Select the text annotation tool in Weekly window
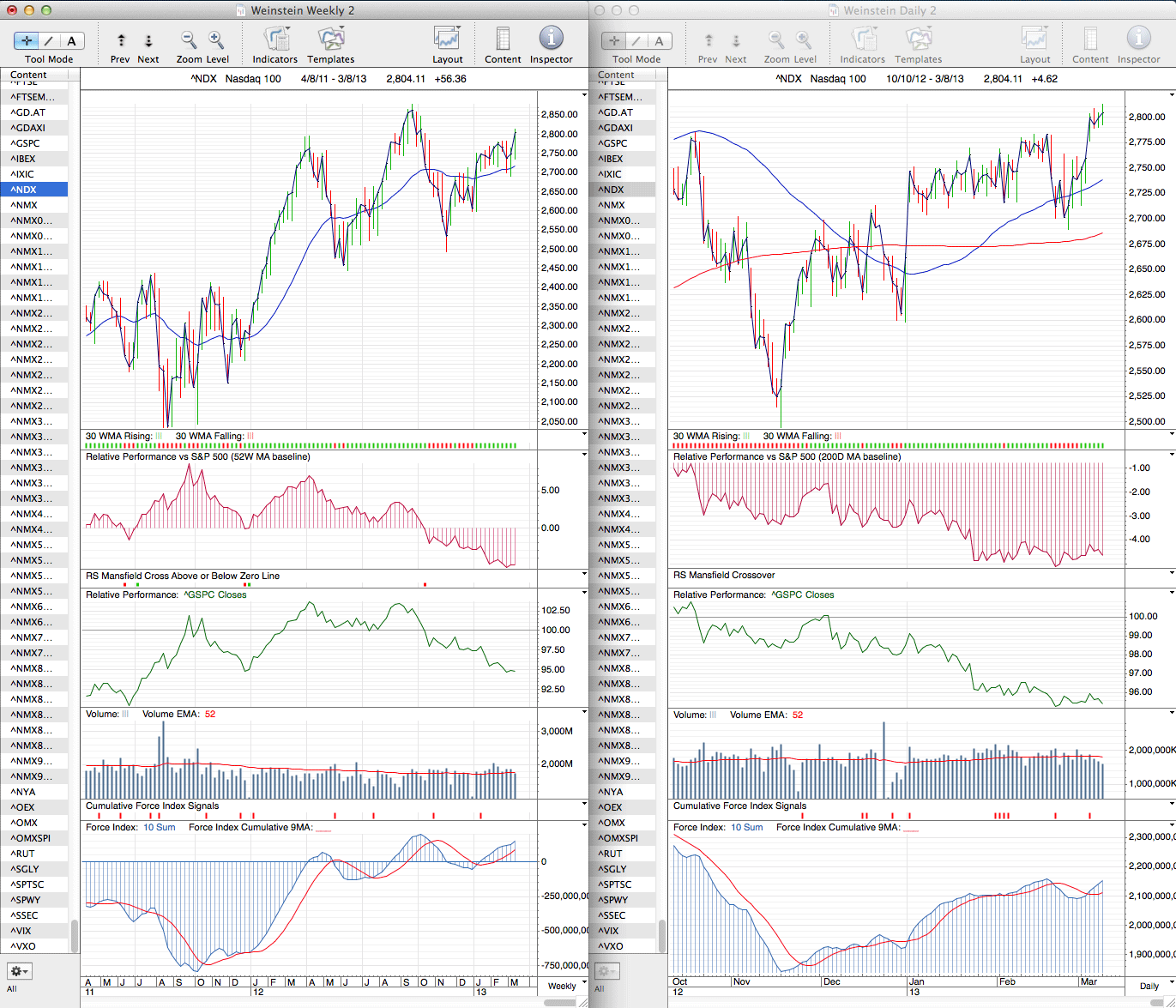The width and height of the screenshot is (1176, 1008). pos(71,40)
